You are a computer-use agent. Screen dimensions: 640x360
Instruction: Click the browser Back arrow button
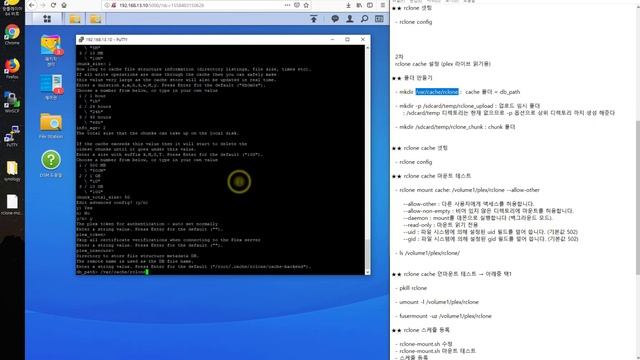point(32,5)
